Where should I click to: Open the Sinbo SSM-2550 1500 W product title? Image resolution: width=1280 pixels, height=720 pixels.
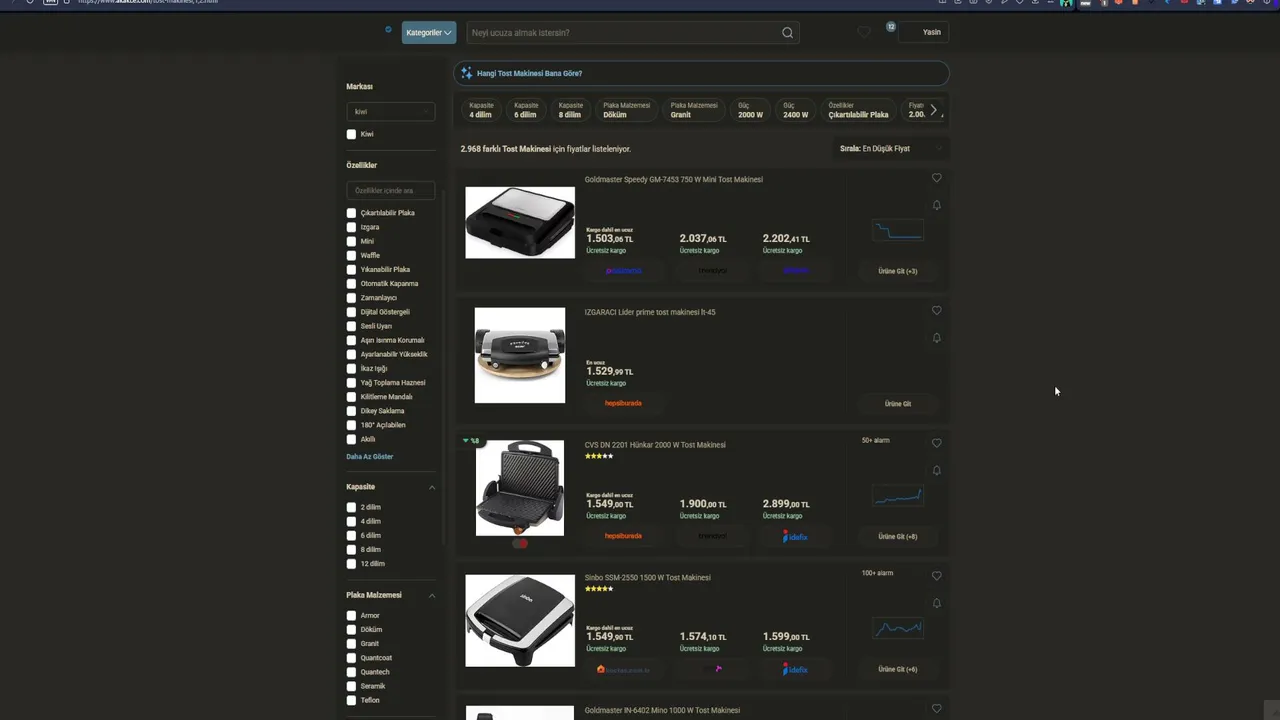coord(648,578)
